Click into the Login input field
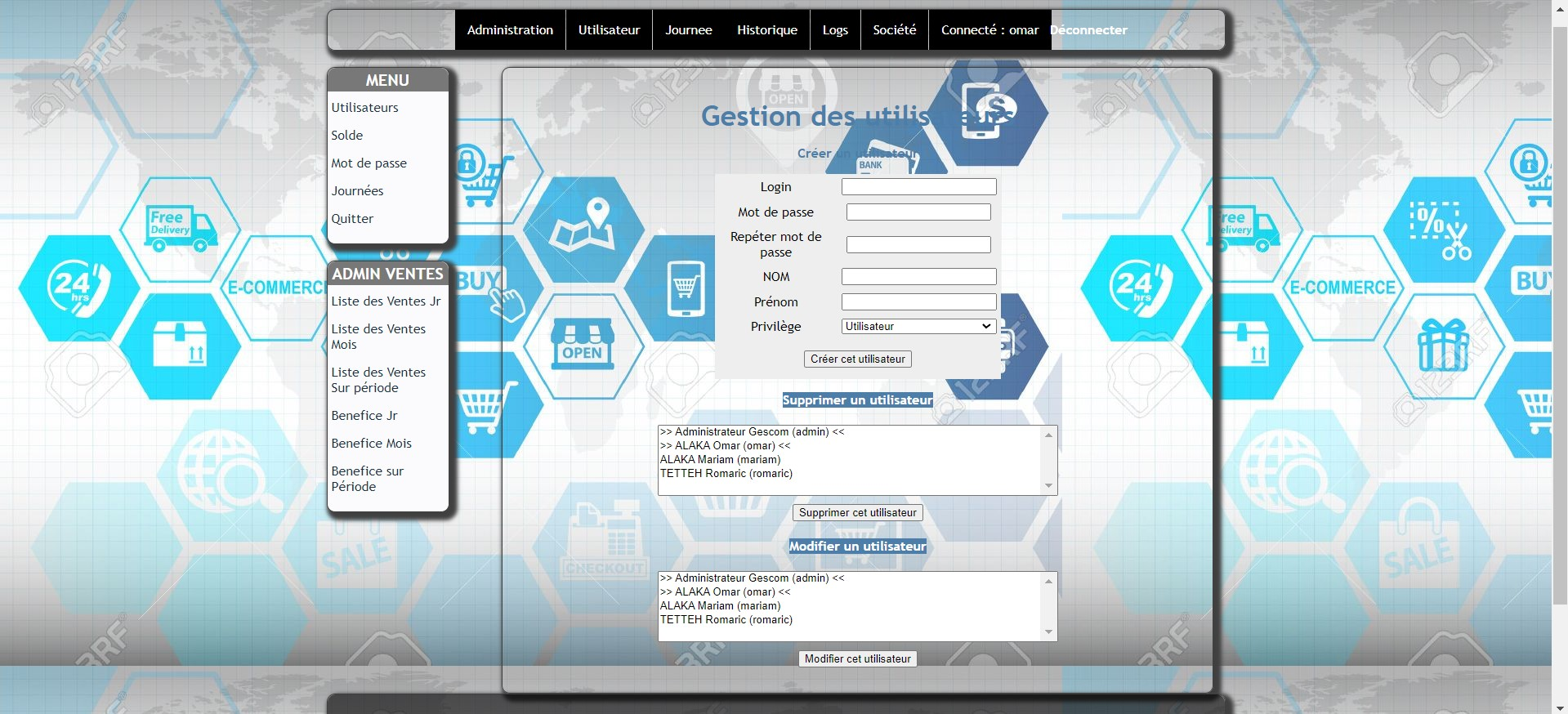The height and width of the screenshot is (714, 1568). click(918, 187)
